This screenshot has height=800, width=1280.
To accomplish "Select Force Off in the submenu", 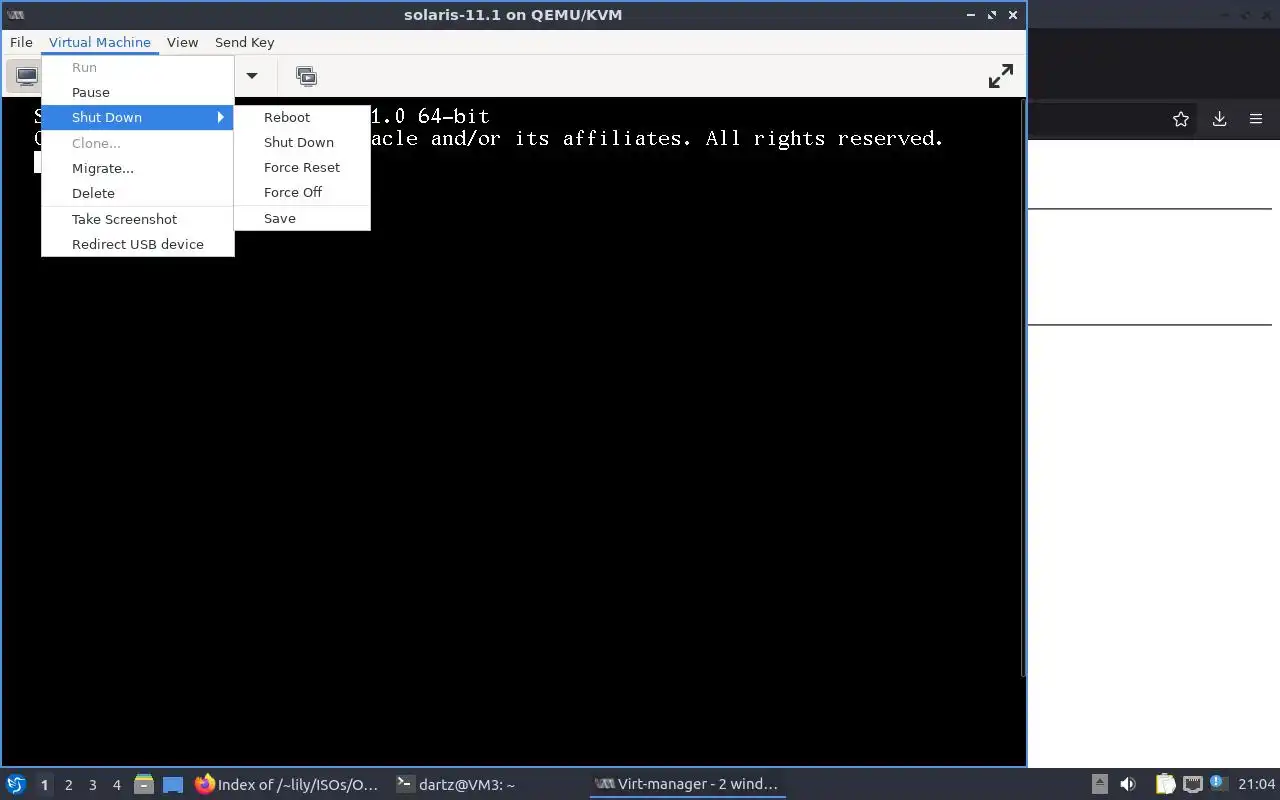I will coord(302,192).
